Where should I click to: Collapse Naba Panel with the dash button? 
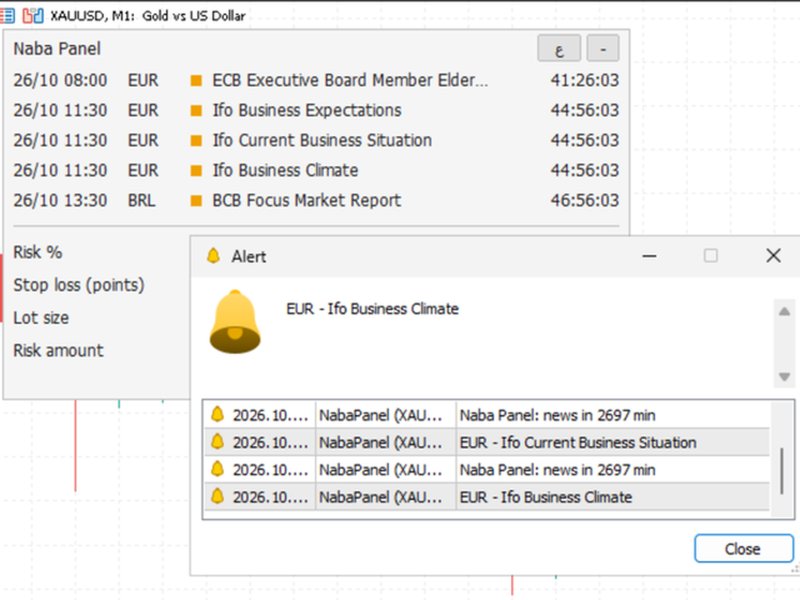click(x=603, y=48)
